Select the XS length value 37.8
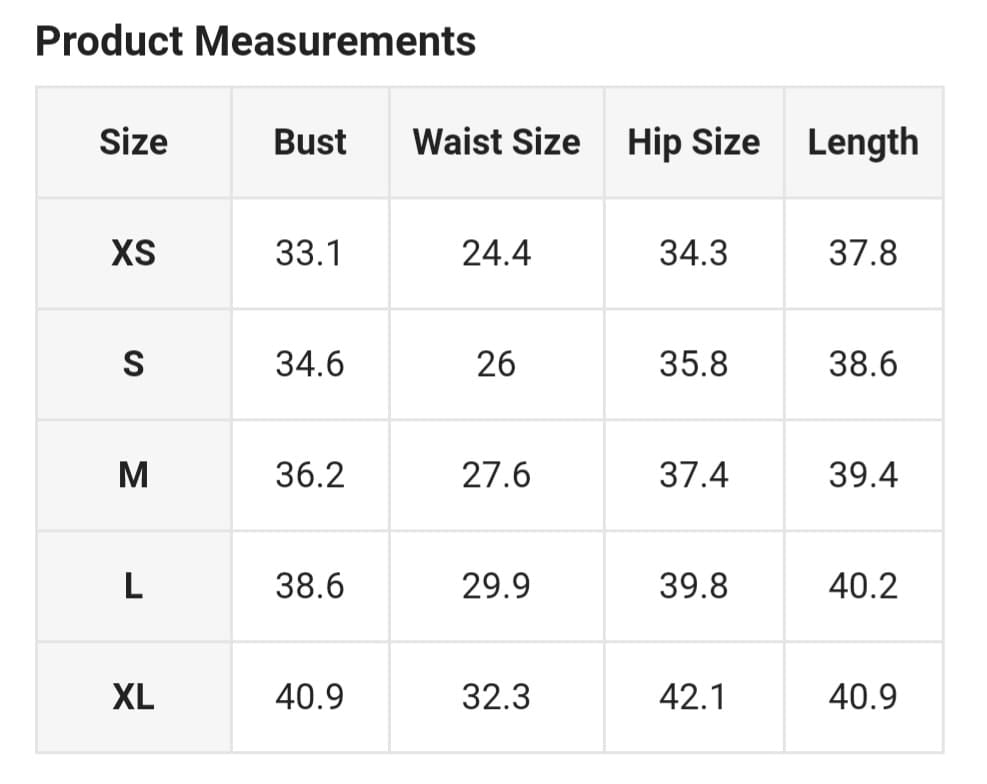This screenshot has width=987, height=784. (x=862, y=253)
